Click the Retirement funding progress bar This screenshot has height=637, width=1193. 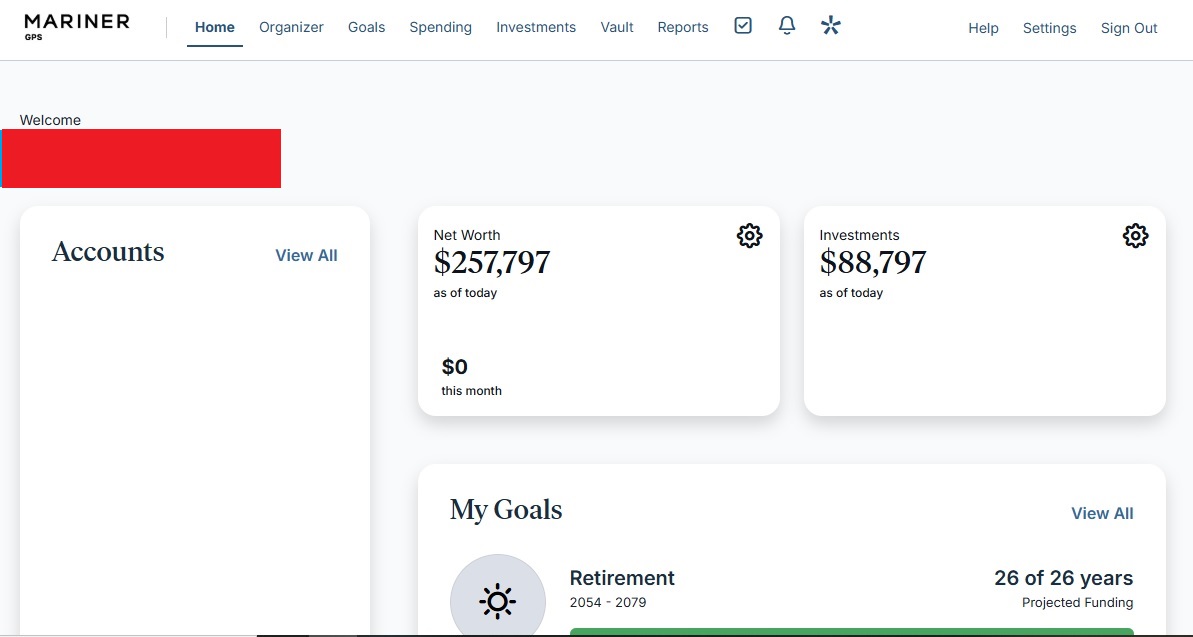(851, 632)
